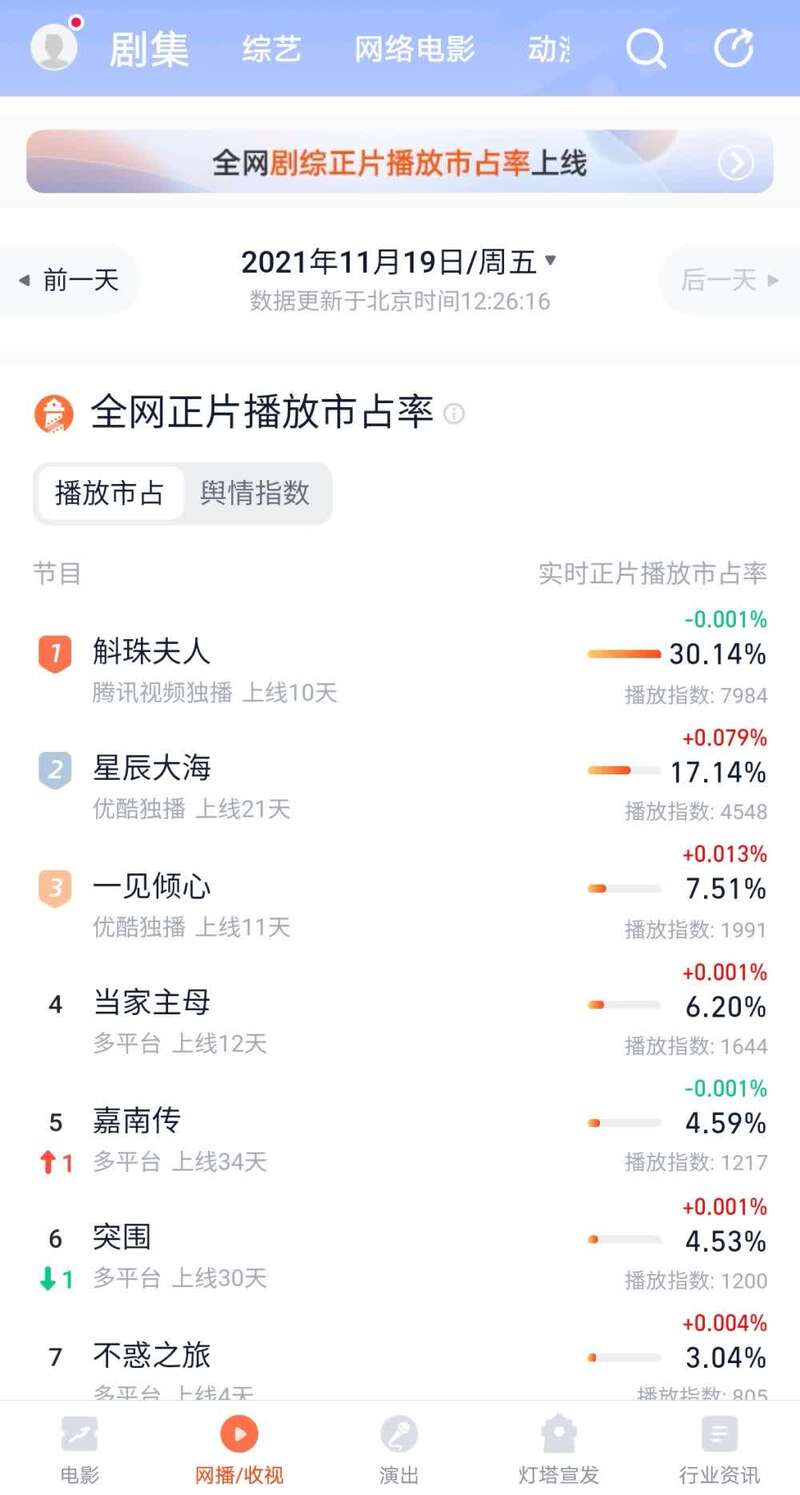Open the 灯塔宣发 lighthouse icon
This screenshot has width=800, height=1495.
(558, 1435)
